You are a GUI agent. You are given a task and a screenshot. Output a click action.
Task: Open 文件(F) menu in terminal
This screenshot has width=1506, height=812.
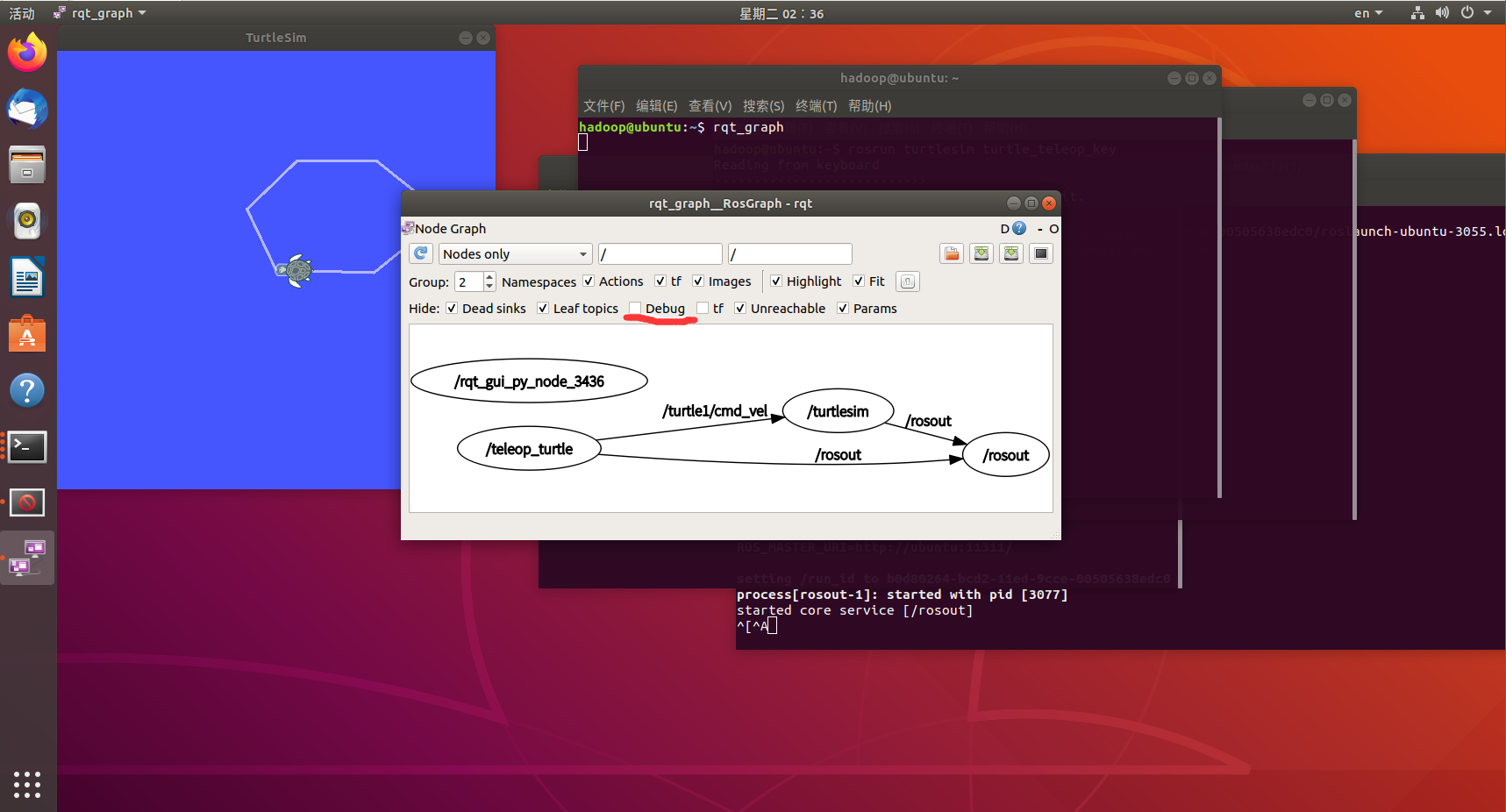coord(604,106)
